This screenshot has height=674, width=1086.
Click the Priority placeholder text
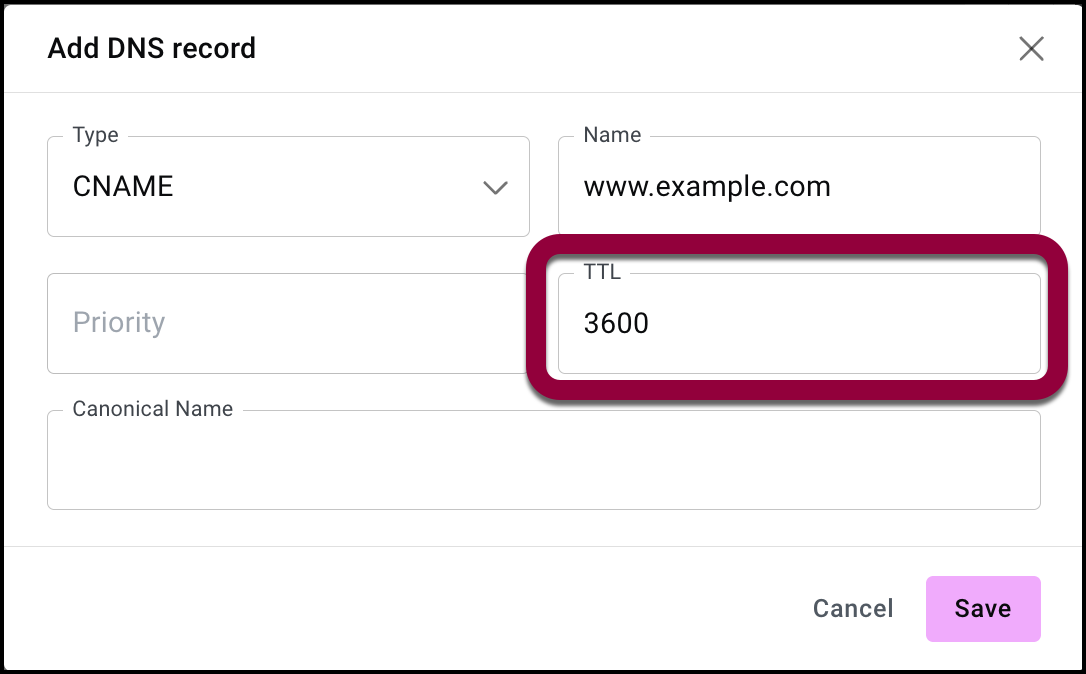pyautogui.click(x=119, y=323)
